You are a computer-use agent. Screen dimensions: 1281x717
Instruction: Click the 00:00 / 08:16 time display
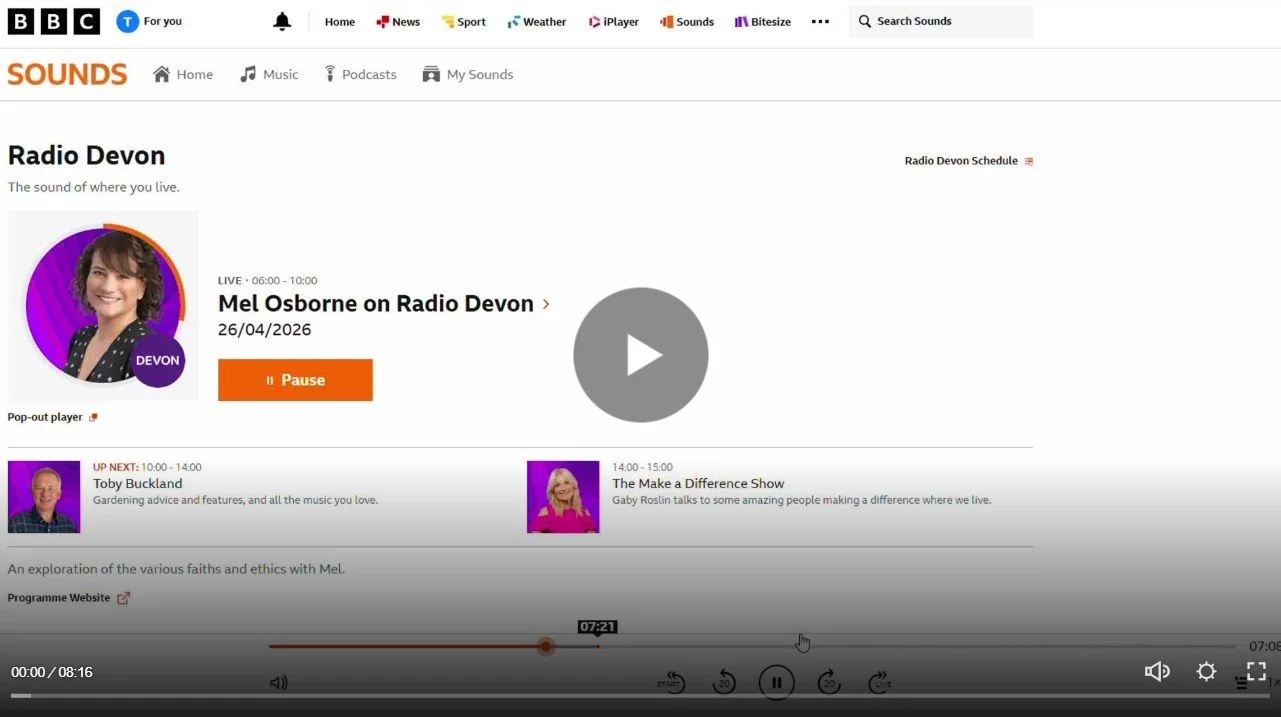click(x=52, y=672)
